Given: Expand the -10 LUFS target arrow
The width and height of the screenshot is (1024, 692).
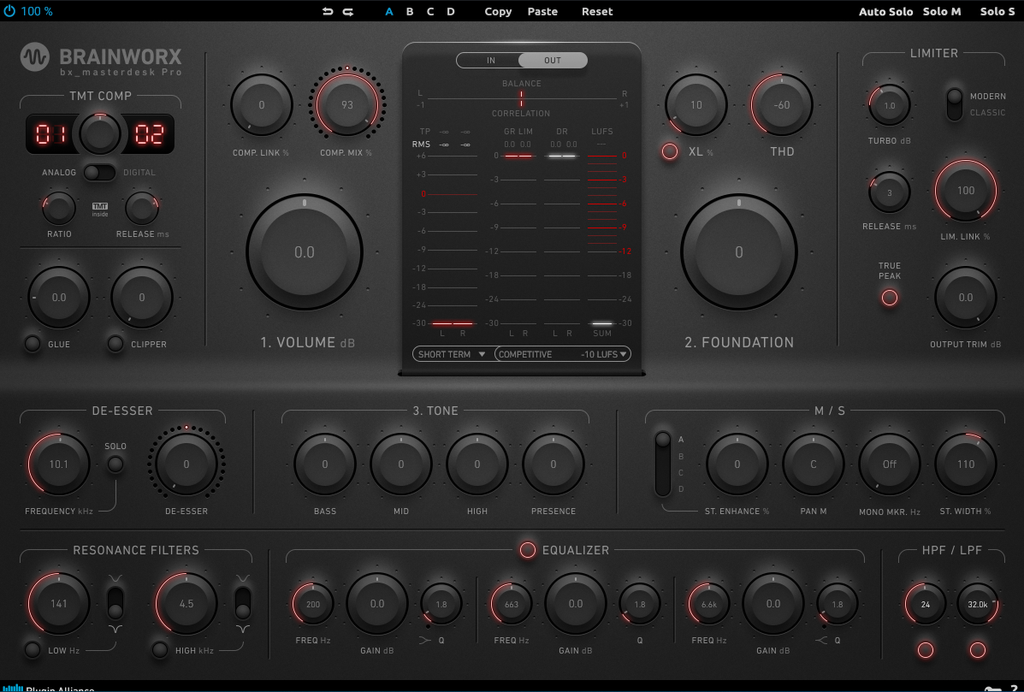Looking at the screenshot, I should click(623, 354).
